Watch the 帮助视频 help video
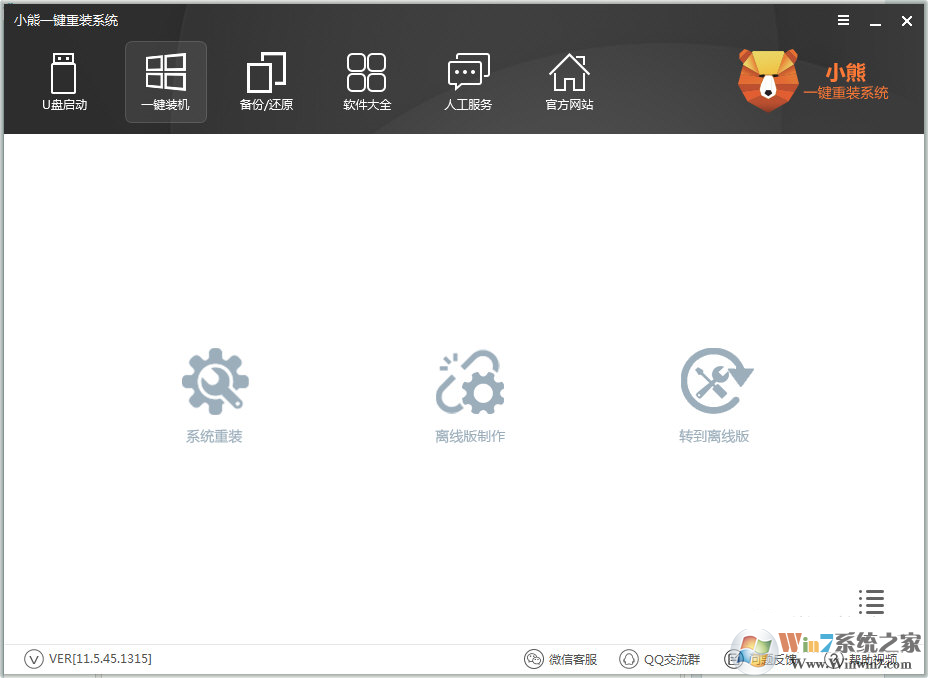Viewport: 928px width, 678px height. pos(862,658)
